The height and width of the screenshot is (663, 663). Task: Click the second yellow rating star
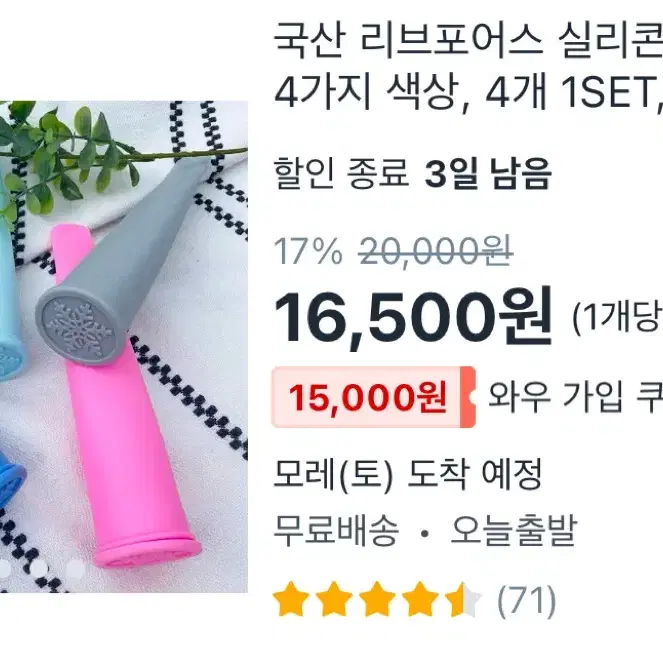pos(334,599)
